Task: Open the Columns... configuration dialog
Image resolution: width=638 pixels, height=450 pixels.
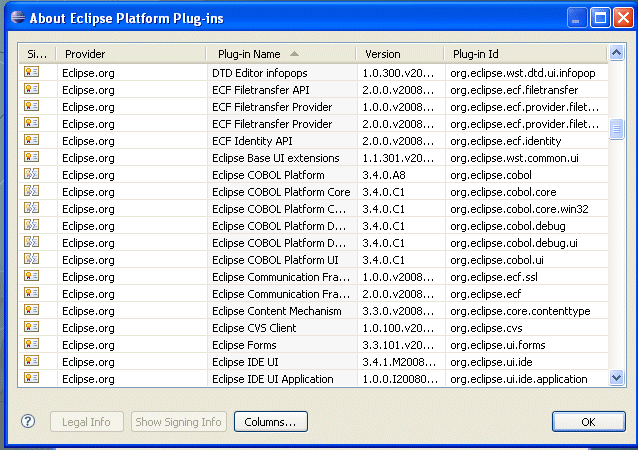Action: [271, 422]
